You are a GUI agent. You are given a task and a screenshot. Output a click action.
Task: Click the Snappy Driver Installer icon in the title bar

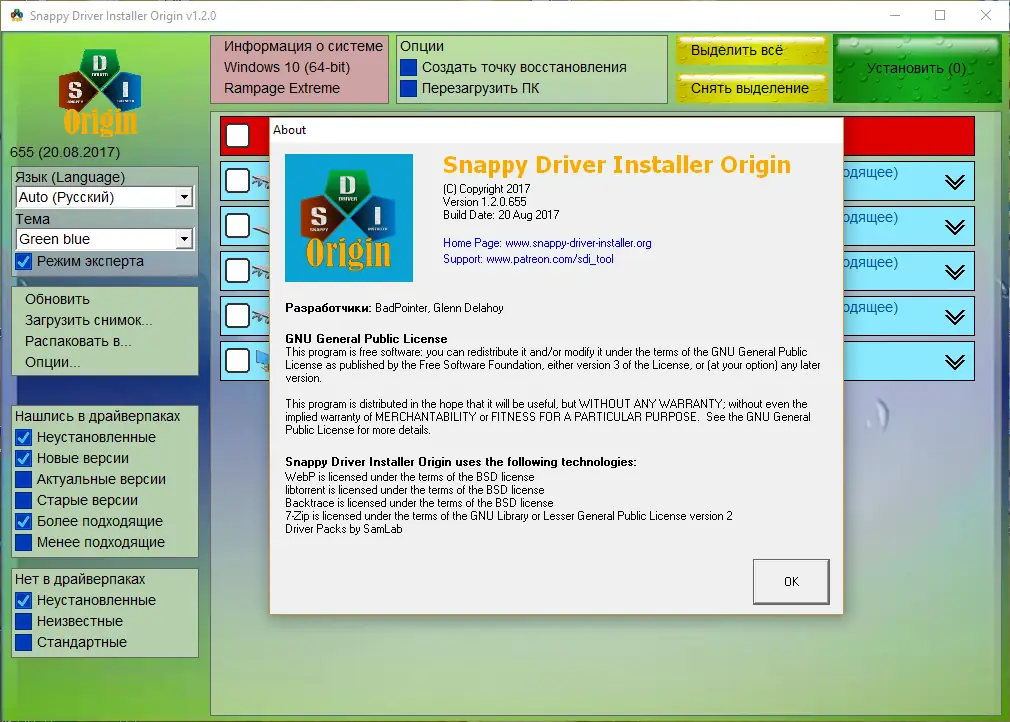pyautogui.click(x=14, y=15)
